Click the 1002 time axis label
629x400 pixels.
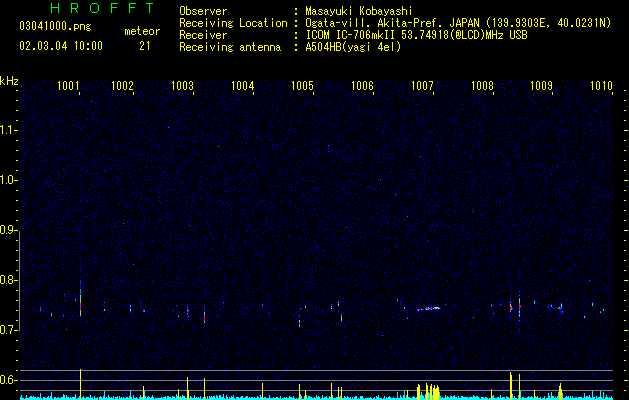coord(122,85)
